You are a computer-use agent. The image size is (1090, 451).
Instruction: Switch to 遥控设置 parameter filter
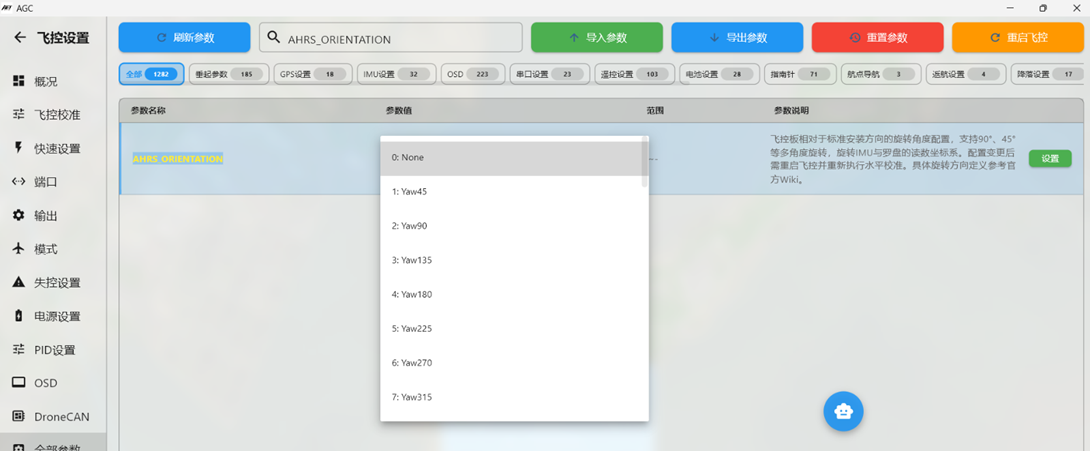click(634, 74)
